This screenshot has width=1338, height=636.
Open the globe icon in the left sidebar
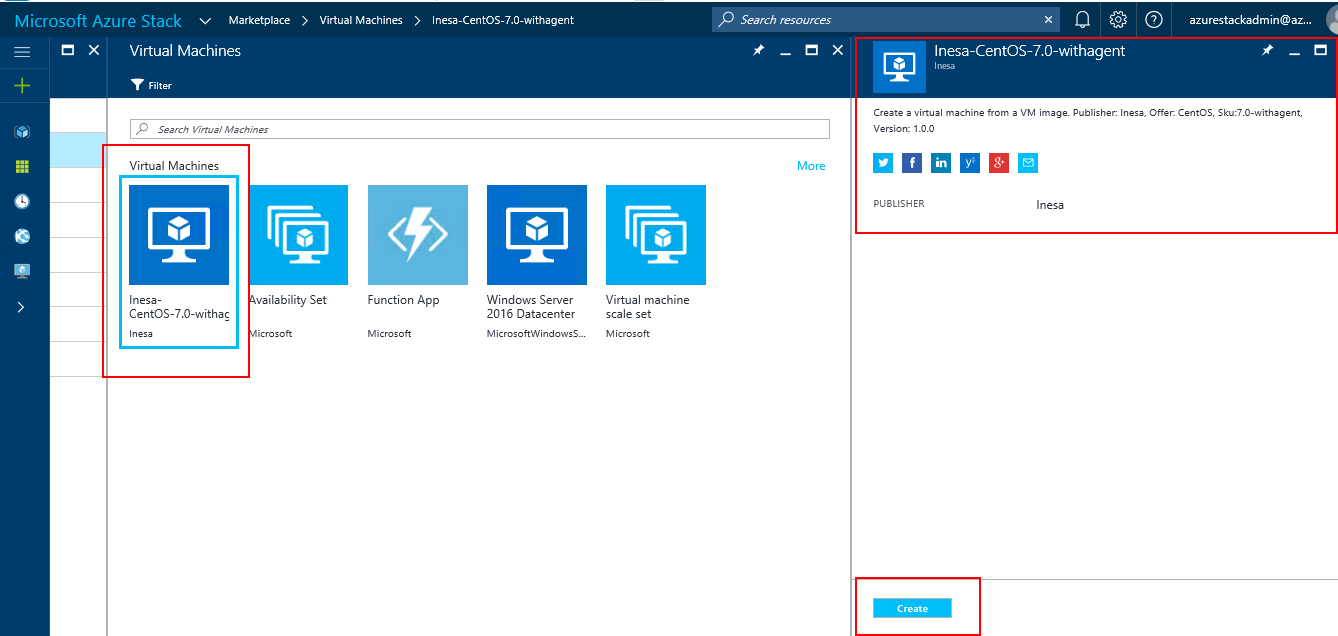[x=22, y=236]
